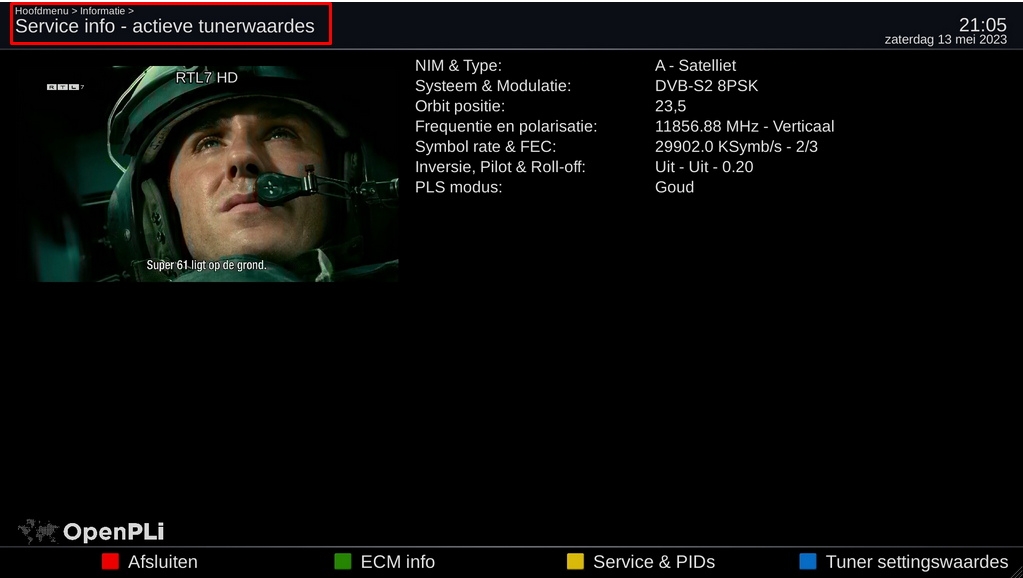
Task: Click the yellow Service & PIDs color button
Action: (575, 562)
